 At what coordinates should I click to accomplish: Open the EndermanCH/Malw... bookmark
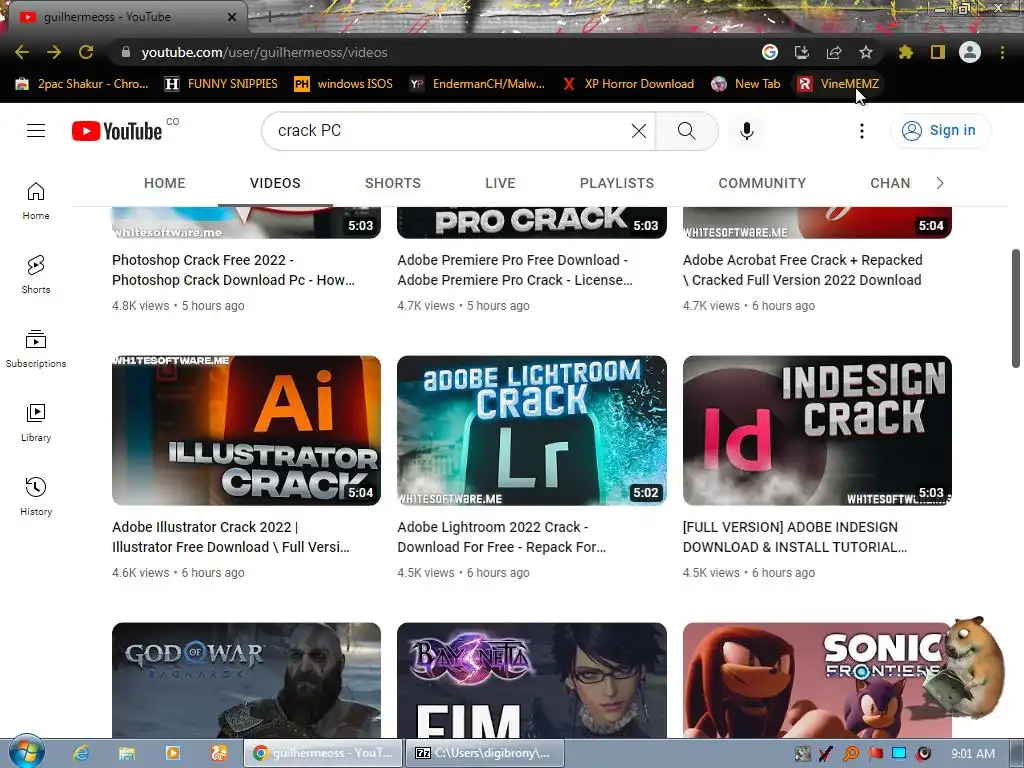[x=477, y=84]
